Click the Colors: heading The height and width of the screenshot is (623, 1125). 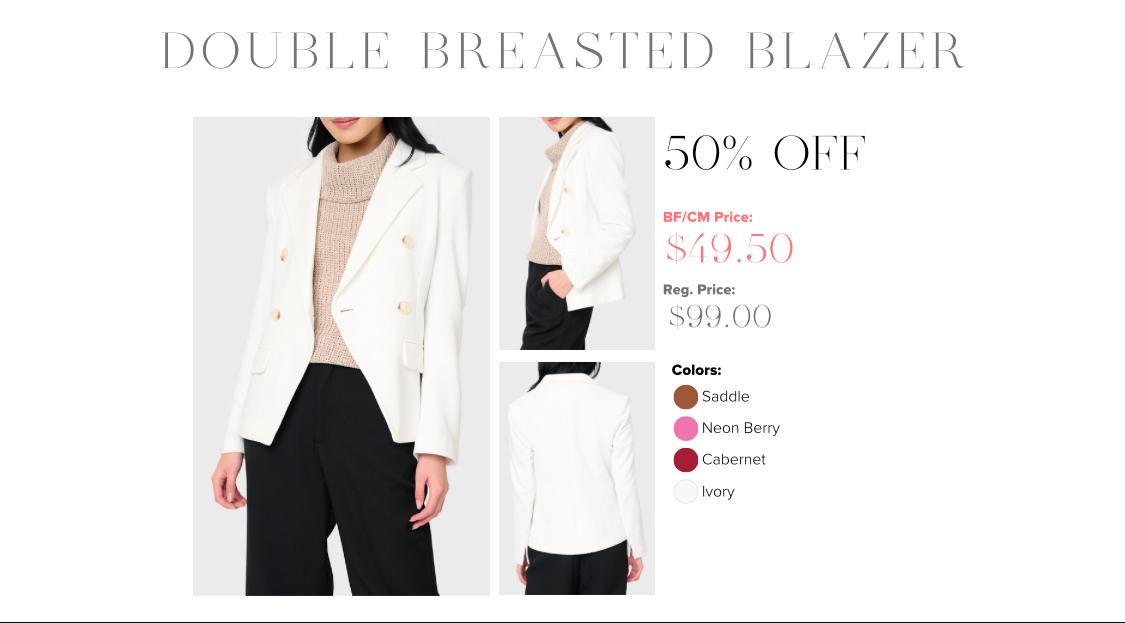coord(696,370)
